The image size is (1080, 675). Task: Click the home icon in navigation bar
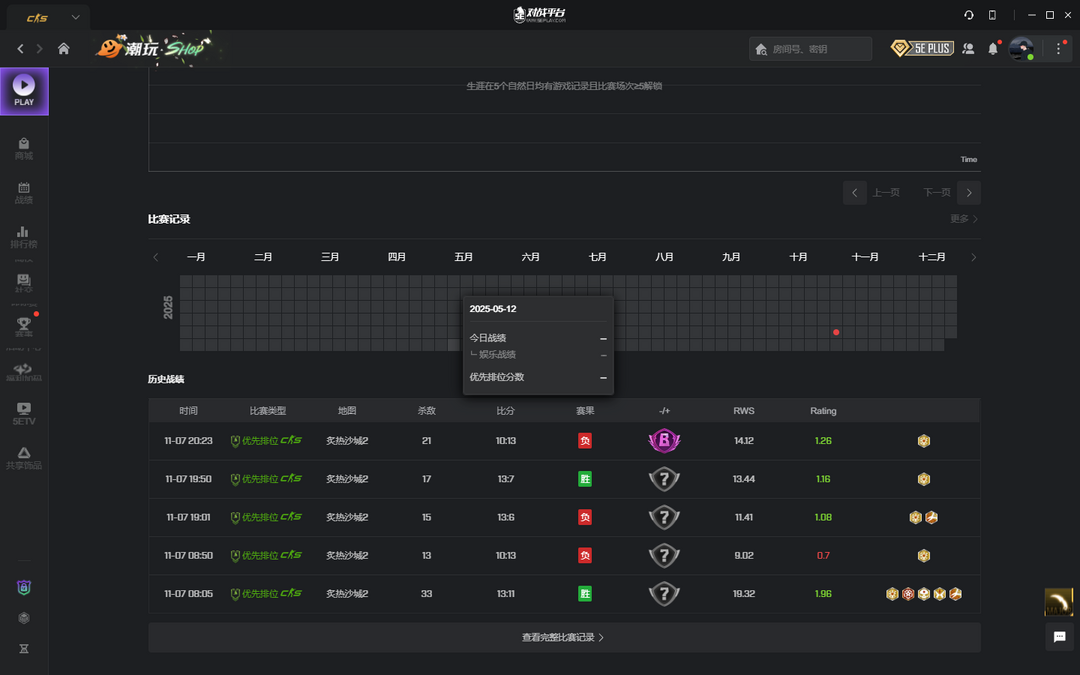tap(64, 48)
